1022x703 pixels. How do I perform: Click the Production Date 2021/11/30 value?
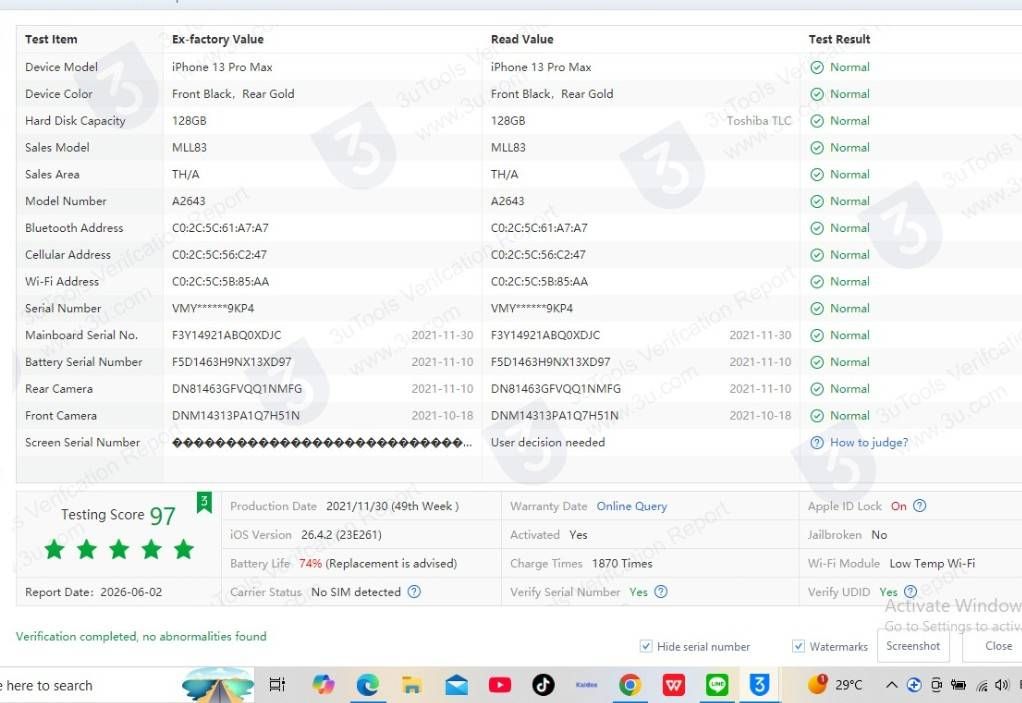pos(392,506)
